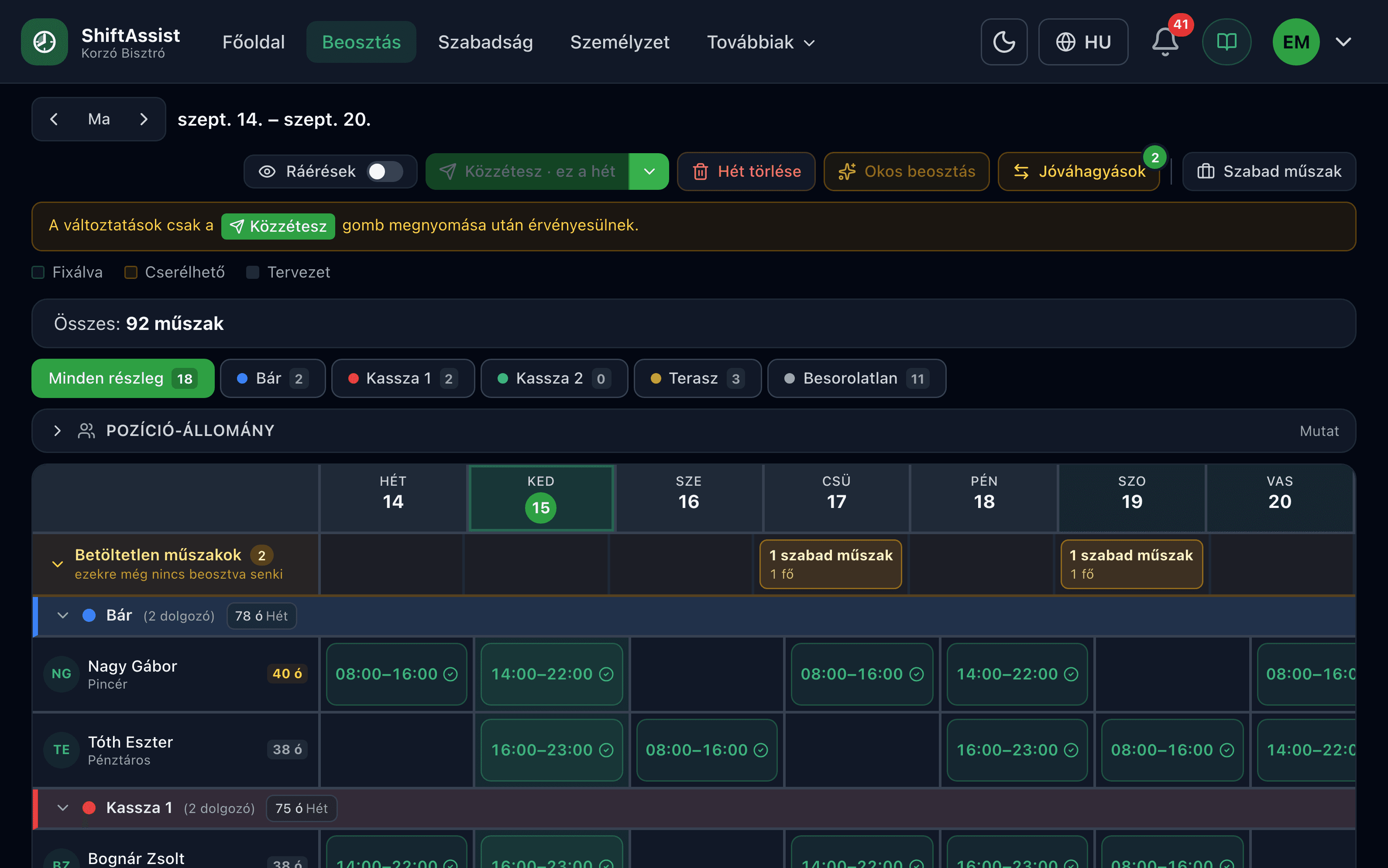Open the Szabadság menu item
This screenshot has height=868, width=1388.
pos(486,42)
